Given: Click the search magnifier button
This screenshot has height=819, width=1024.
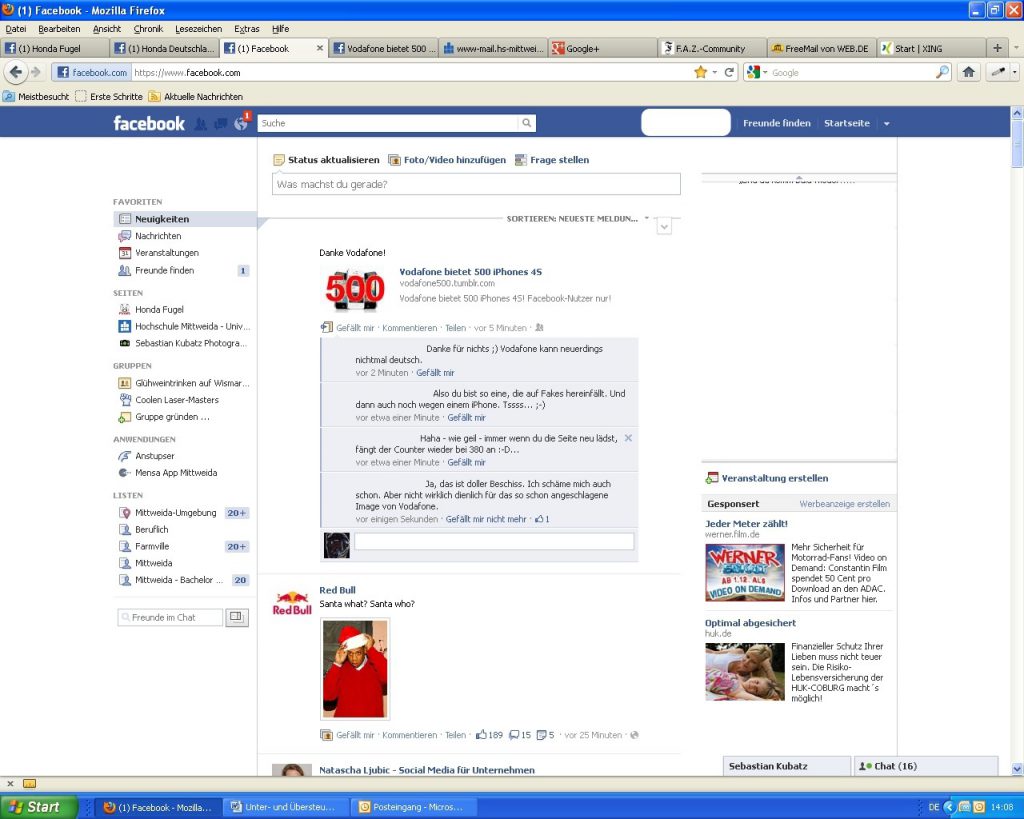Looking at the screenshot, I should click(x=526, y=123).
